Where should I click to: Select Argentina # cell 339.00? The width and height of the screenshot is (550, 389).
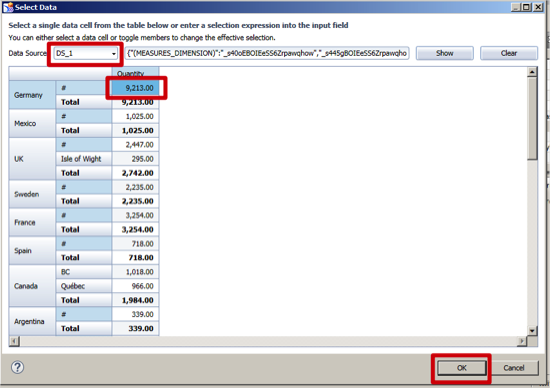click(135, 314)
